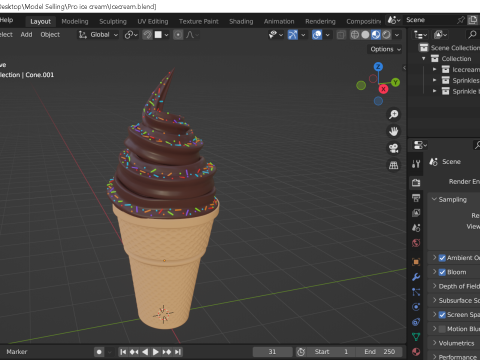The height and width of the screenshot is (360, 480).
Task: Disable the Bloom checkbox
Action: tap(442, 272)
